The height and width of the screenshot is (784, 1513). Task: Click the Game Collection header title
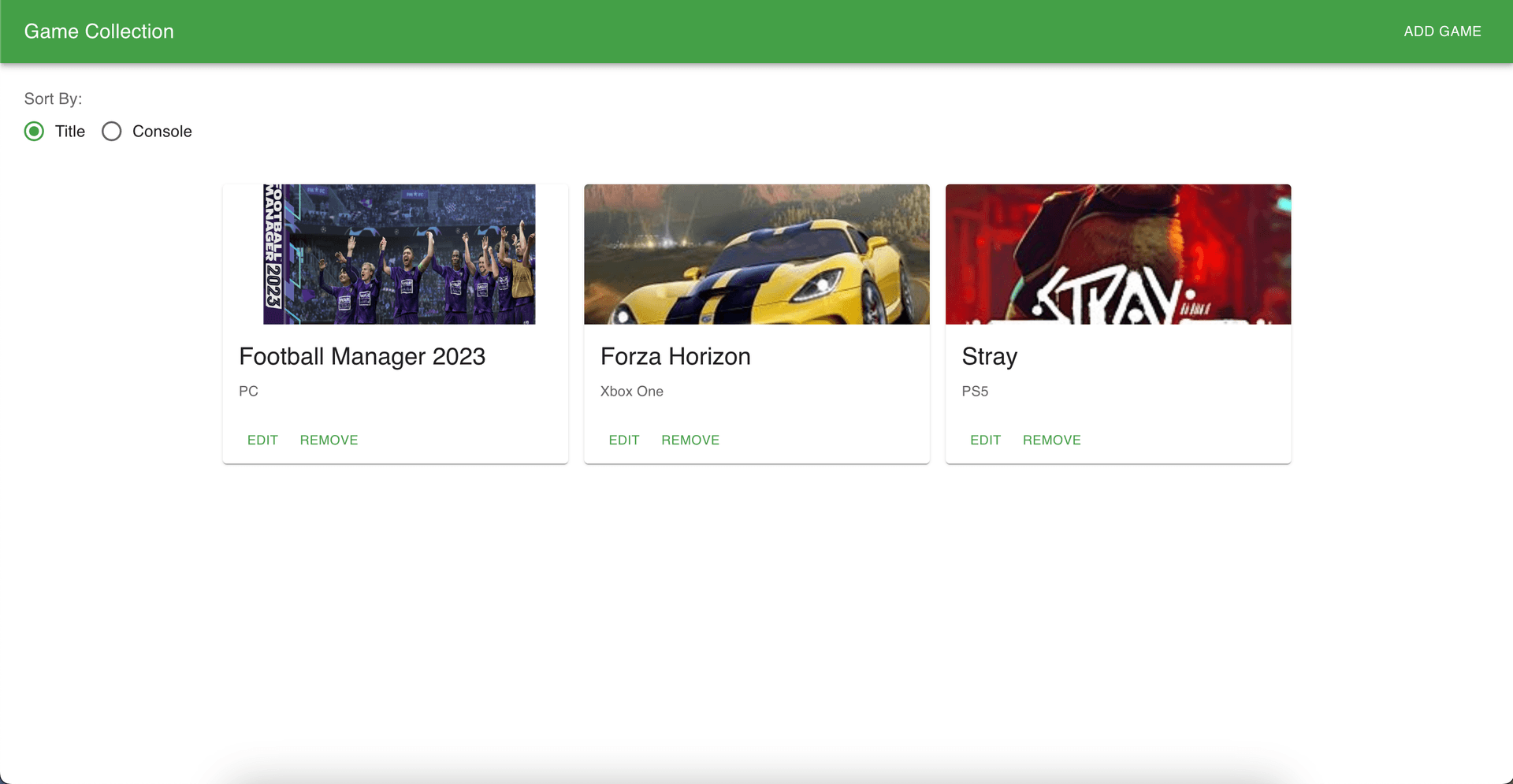(99, 32)
